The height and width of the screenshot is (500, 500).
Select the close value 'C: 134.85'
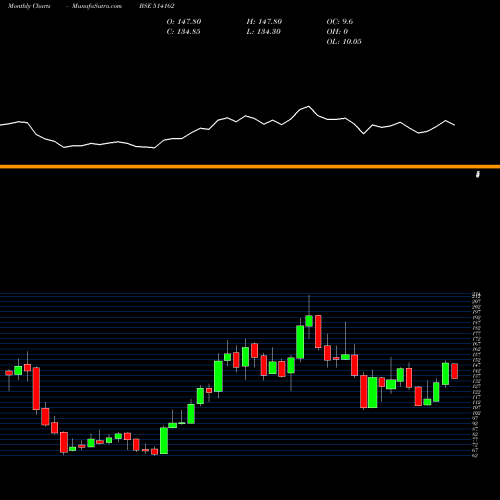tap(184, 32)
